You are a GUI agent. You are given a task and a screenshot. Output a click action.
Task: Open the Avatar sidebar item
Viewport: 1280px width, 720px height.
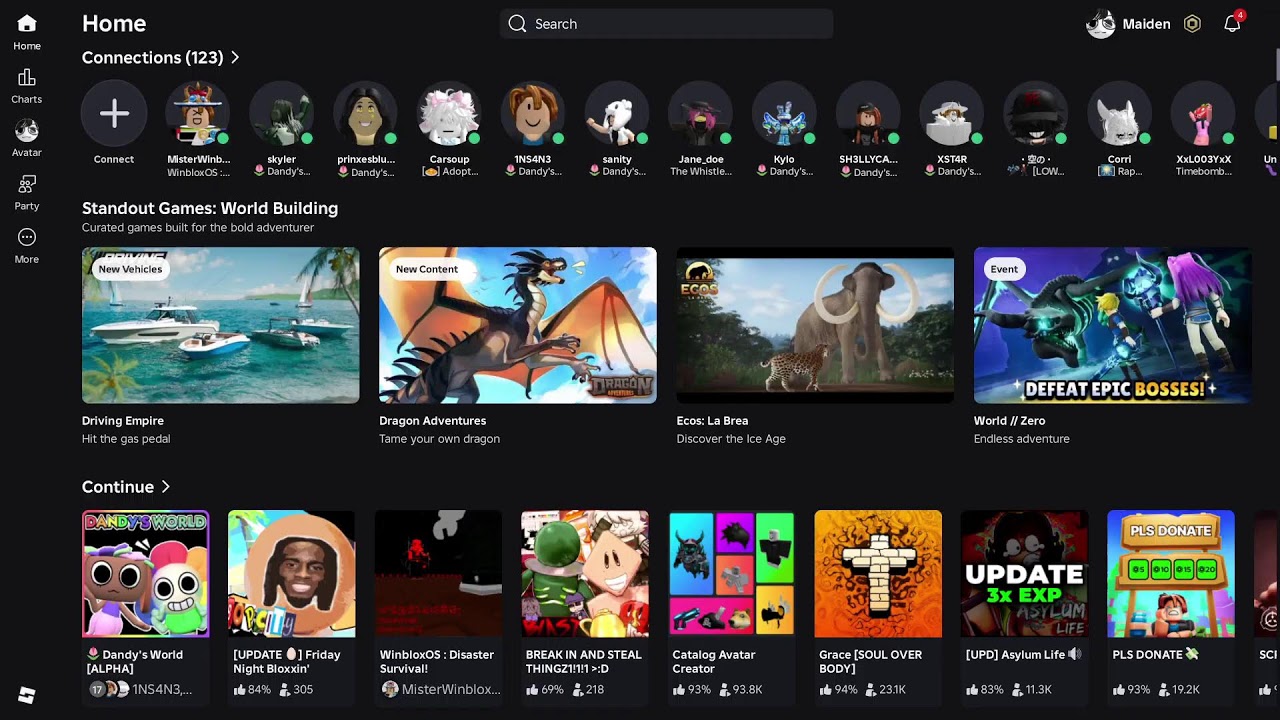point(27,139)
